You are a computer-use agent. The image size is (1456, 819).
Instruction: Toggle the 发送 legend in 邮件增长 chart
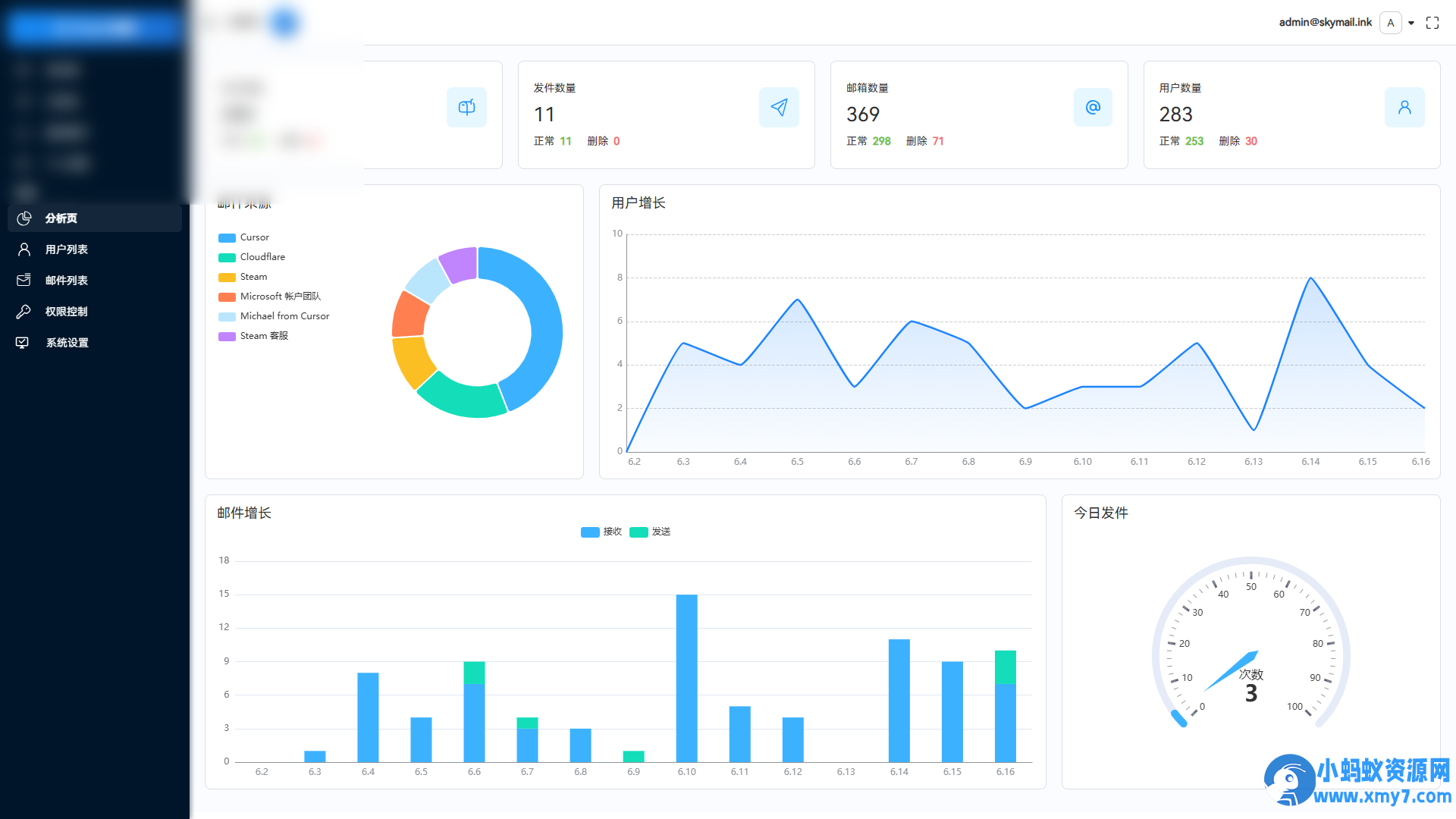coord(650,532)
